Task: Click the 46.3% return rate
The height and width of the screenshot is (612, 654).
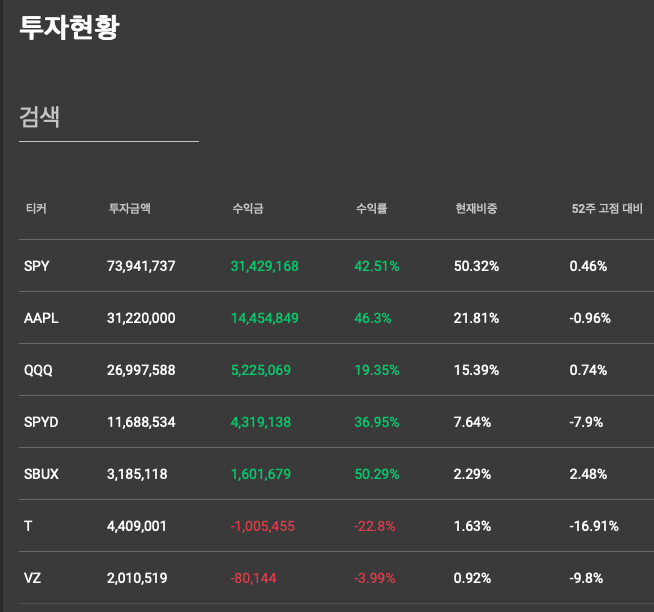Action: pyautogui.click(x=373, y=318)
